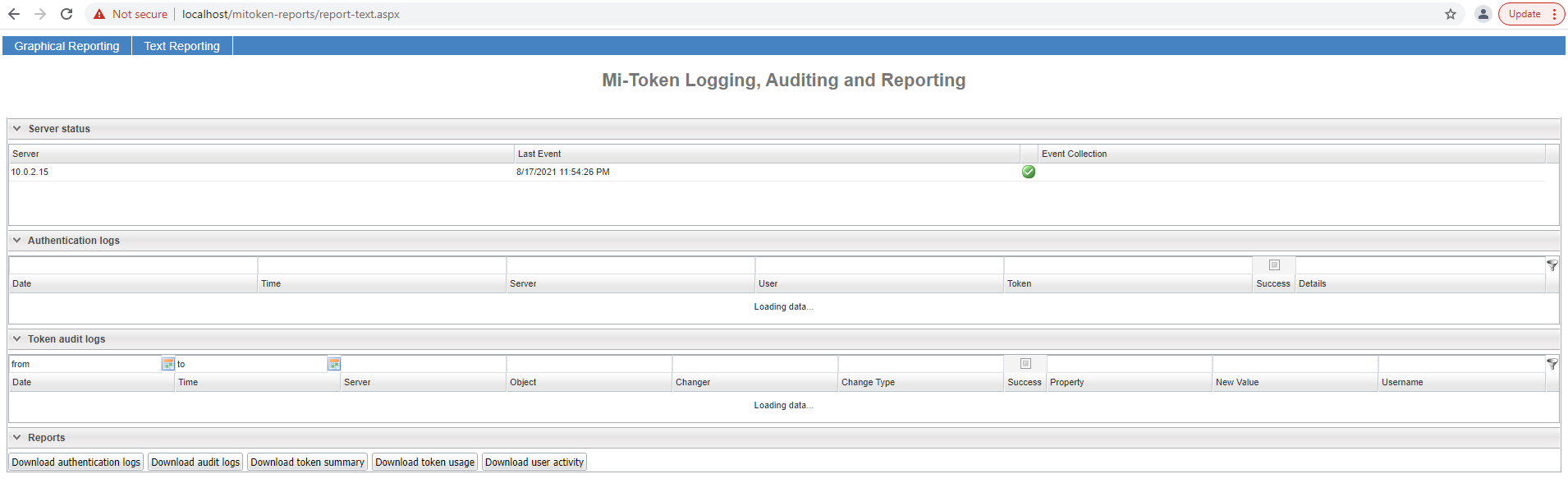Image resolution: width=1568 pixels, height=497 pixels.
Task: Bookmark this page with the star
Action: 1451,14
